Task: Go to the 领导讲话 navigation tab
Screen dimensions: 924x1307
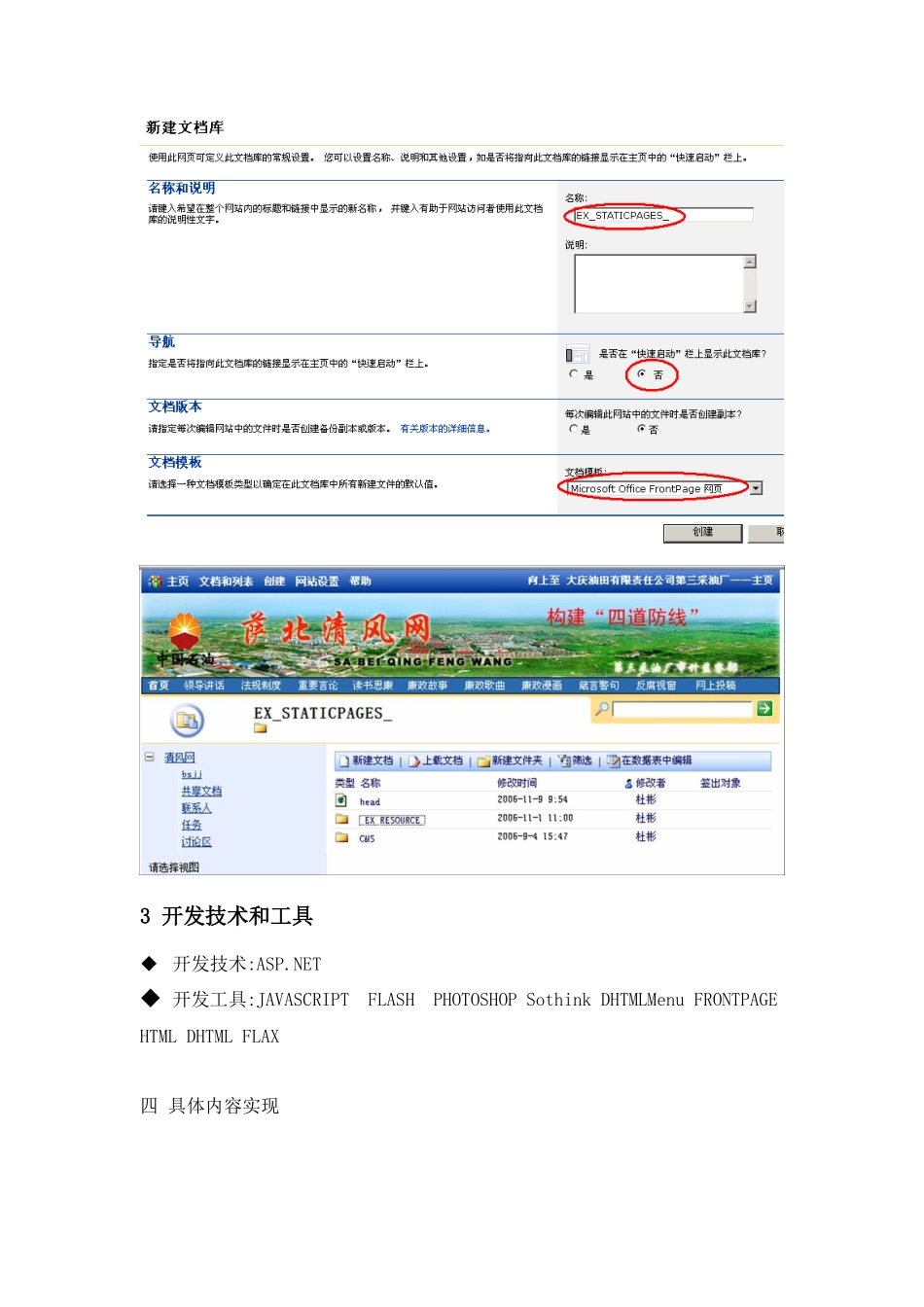Action: 204,686
